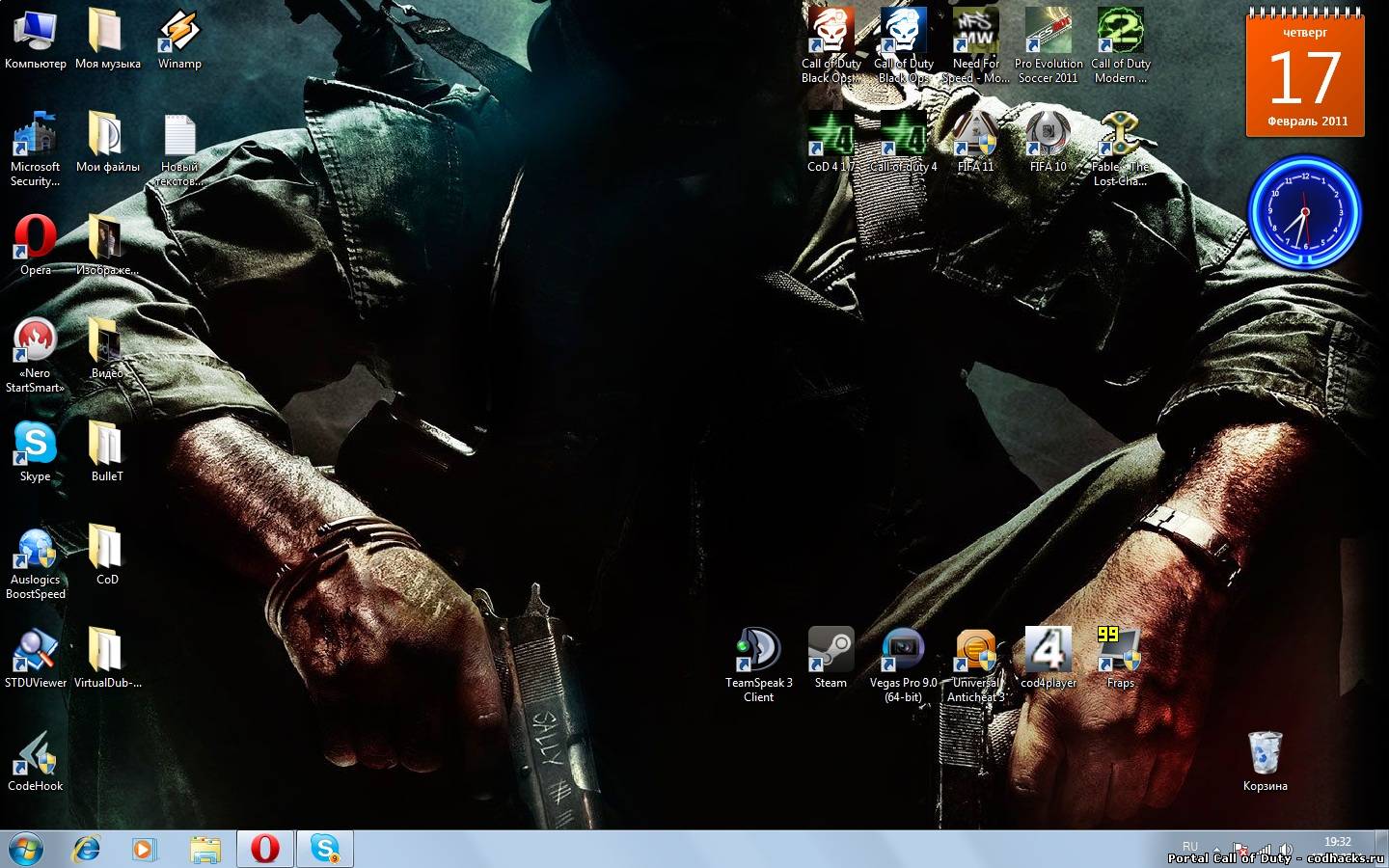The width and height of the screenshot is (1389, 868).
Task: Click the RU language indicator
Action: tap(1190, 846)
